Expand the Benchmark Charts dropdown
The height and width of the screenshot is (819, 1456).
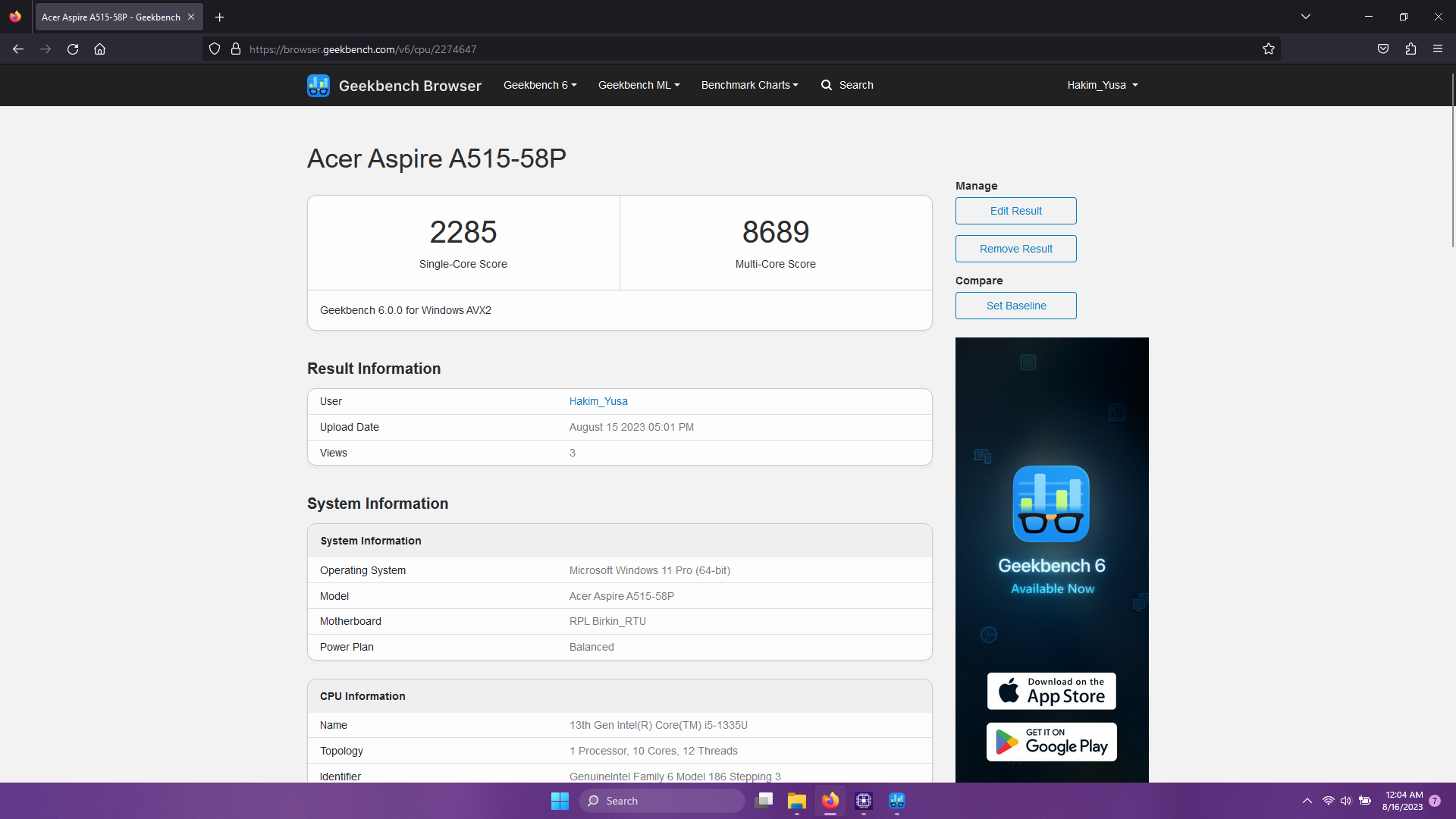coord(749,86)
